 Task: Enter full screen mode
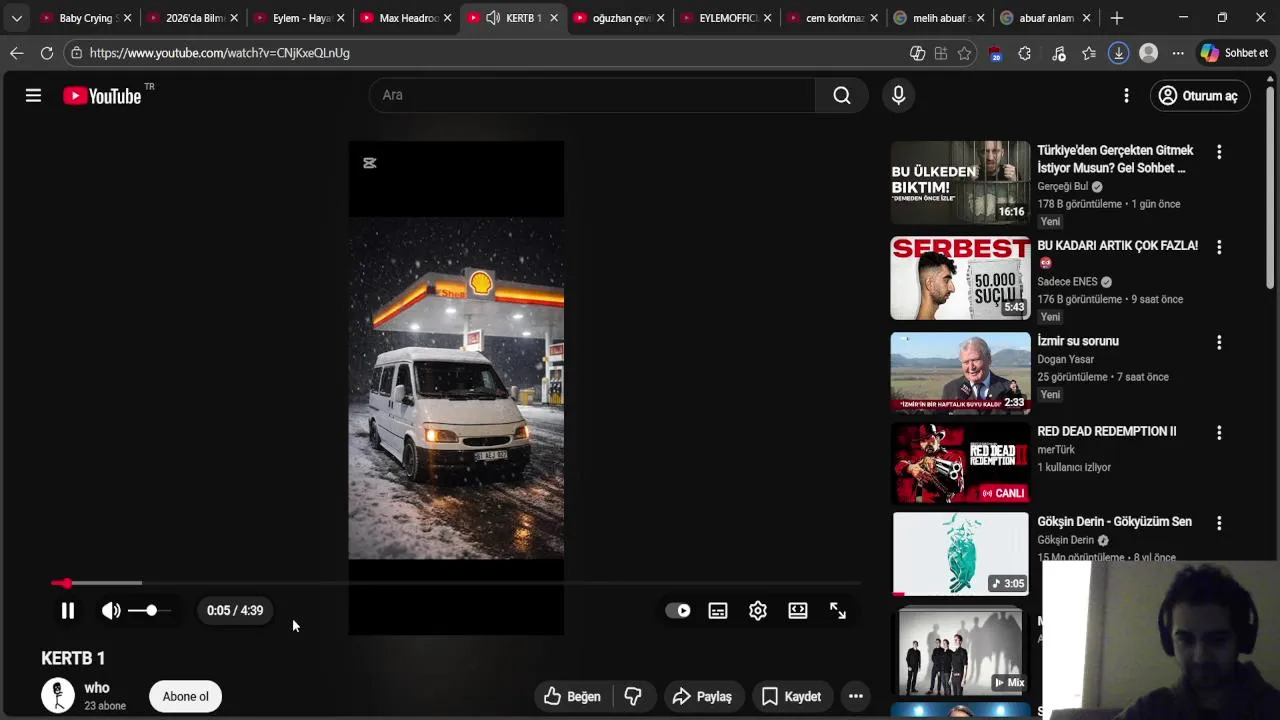click(x=838, y=610)
